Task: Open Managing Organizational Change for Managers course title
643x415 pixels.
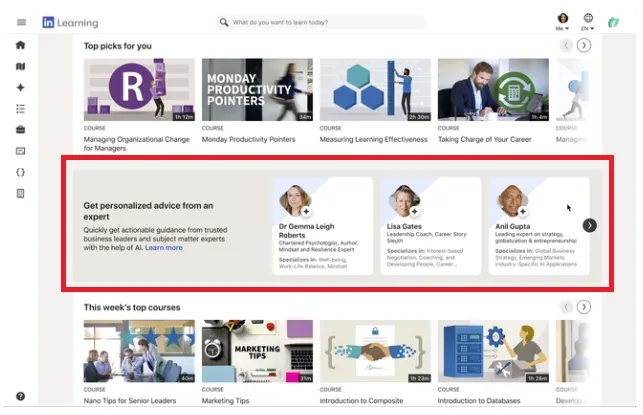Action: click(x=137, y=144)
